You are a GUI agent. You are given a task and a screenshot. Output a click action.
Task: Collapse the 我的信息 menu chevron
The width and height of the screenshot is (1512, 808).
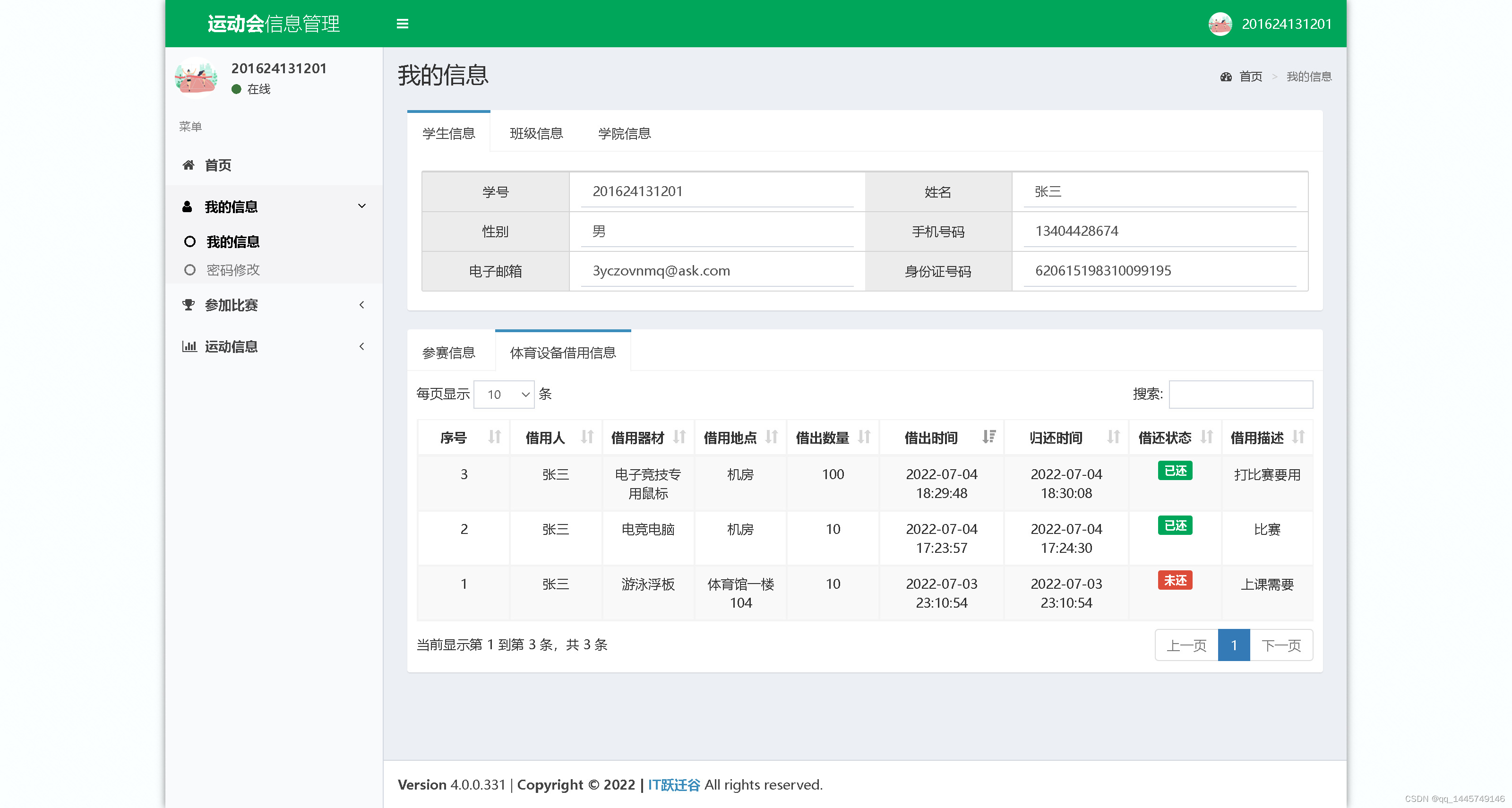pyautogui.click(x=361, y=206)
